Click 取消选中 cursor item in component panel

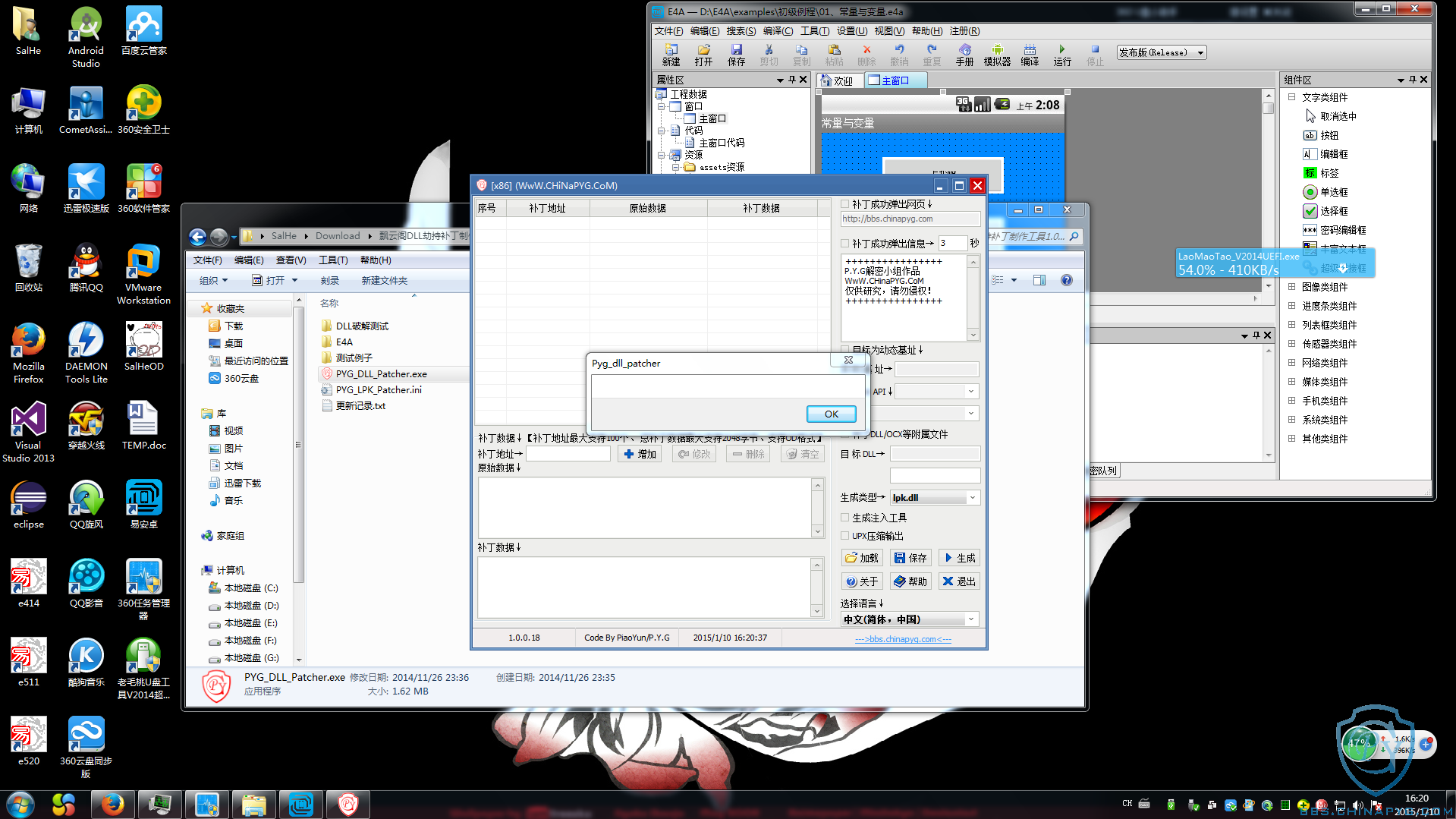pos(1330,116)
